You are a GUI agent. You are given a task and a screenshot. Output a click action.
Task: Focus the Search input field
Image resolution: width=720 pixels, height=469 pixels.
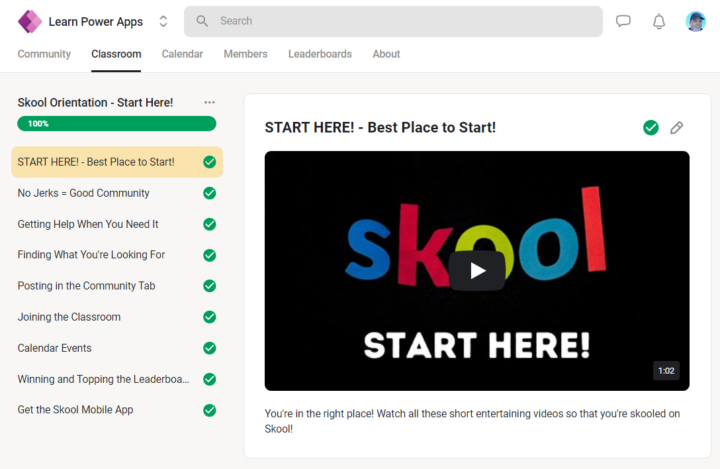(393, 21)
